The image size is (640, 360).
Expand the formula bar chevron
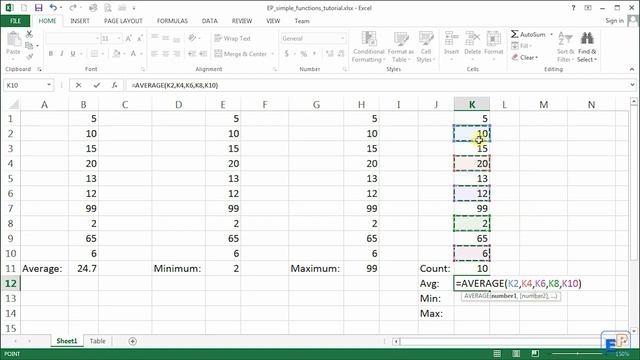(x=632, y=85)
